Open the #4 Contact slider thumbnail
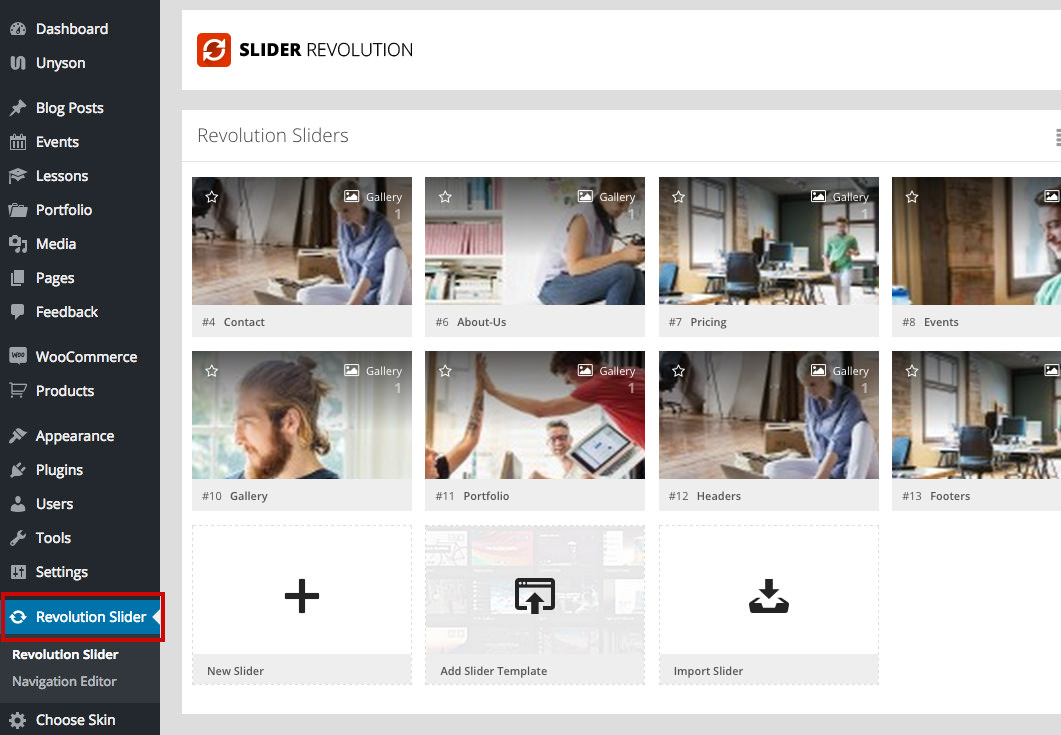Image resolution: width=1061 pixels, height=735 pixels. tap(302, 241)
